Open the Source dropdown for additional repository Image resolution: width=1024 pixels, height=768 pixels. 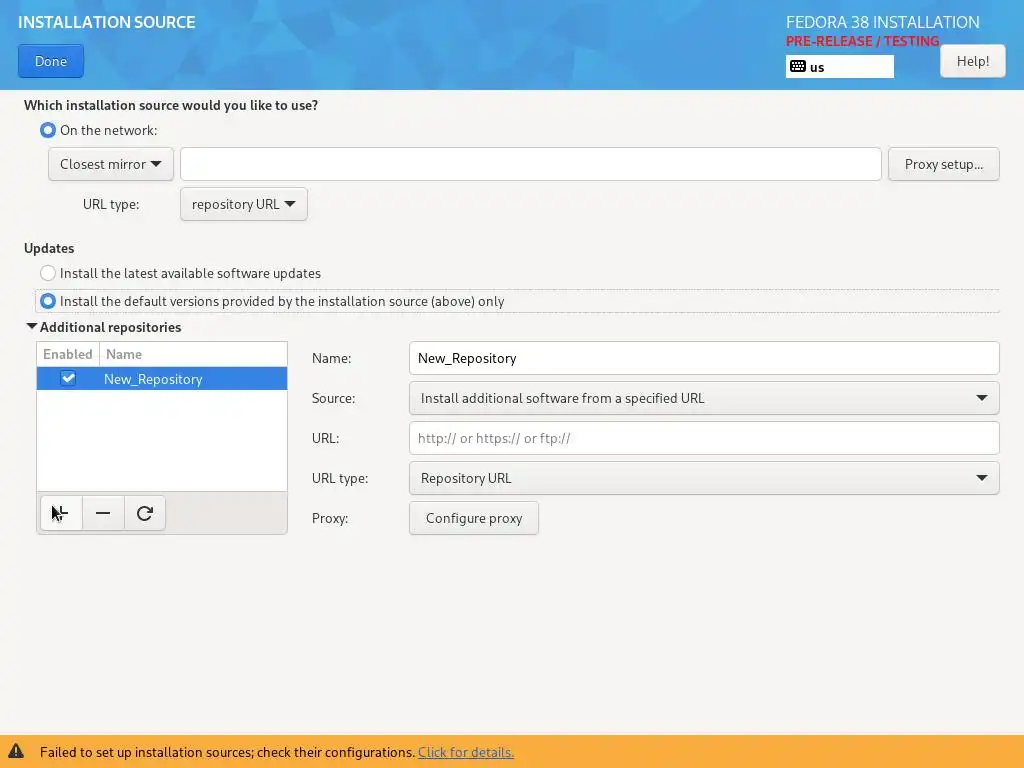pos(704,398)
